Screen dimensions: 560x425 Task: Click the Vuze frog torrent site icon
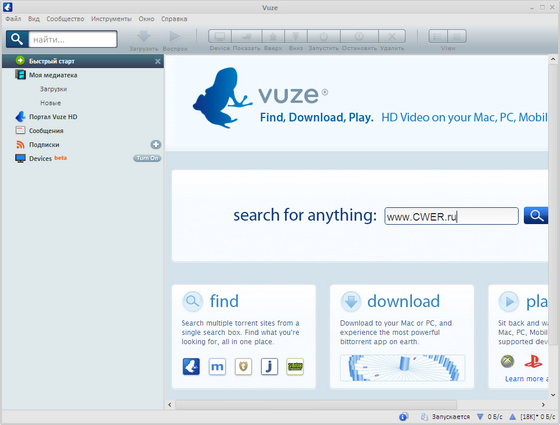(191, 366)
